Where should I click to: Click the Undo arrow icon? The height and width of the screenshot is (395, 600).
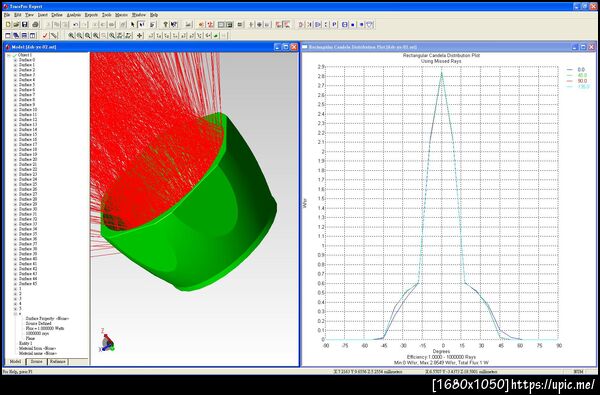pyautogui.click(x=75, y=24)
